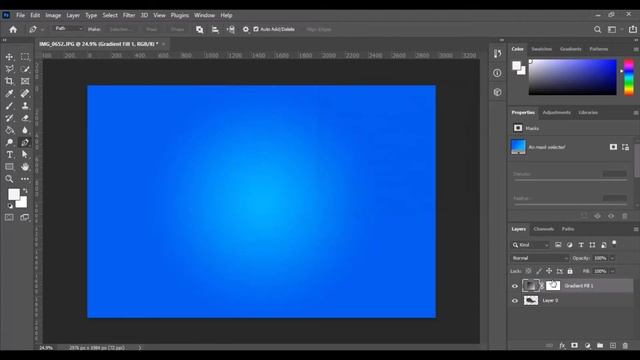The image size is (640, 360).
Task: Switch to the Adjustments tab
Action: pos(556,113)
